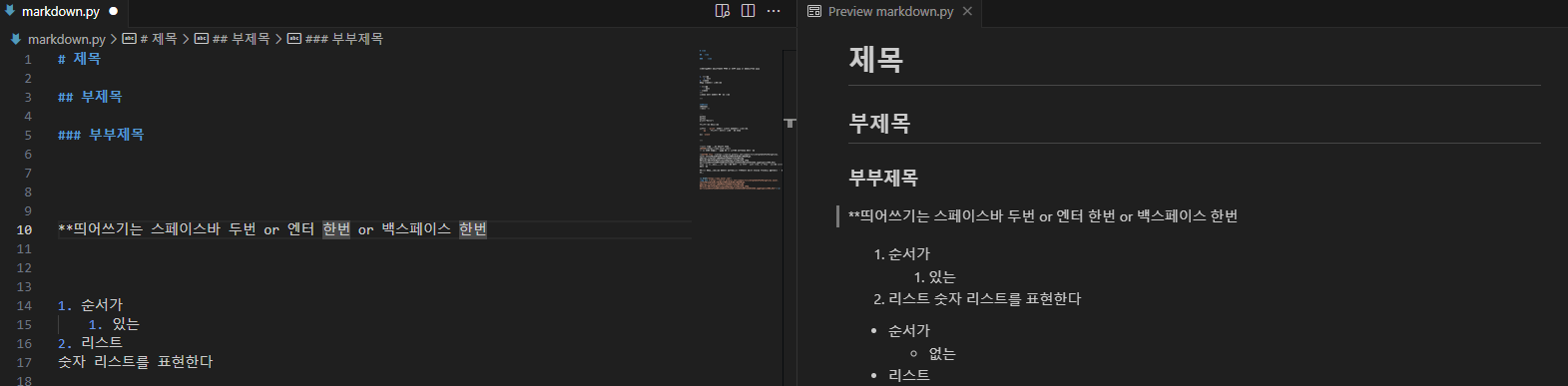Click '2. 리스트' line in editor
Screen dimensions: 1568x386
[x=90, y=343]
